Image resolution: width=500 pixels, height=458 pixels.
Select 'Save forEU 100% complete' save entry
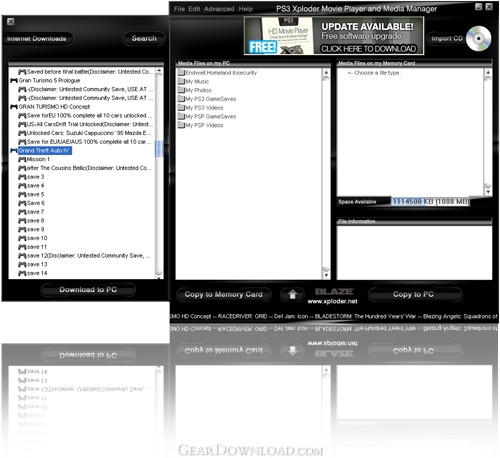click(x=85, y=115)
